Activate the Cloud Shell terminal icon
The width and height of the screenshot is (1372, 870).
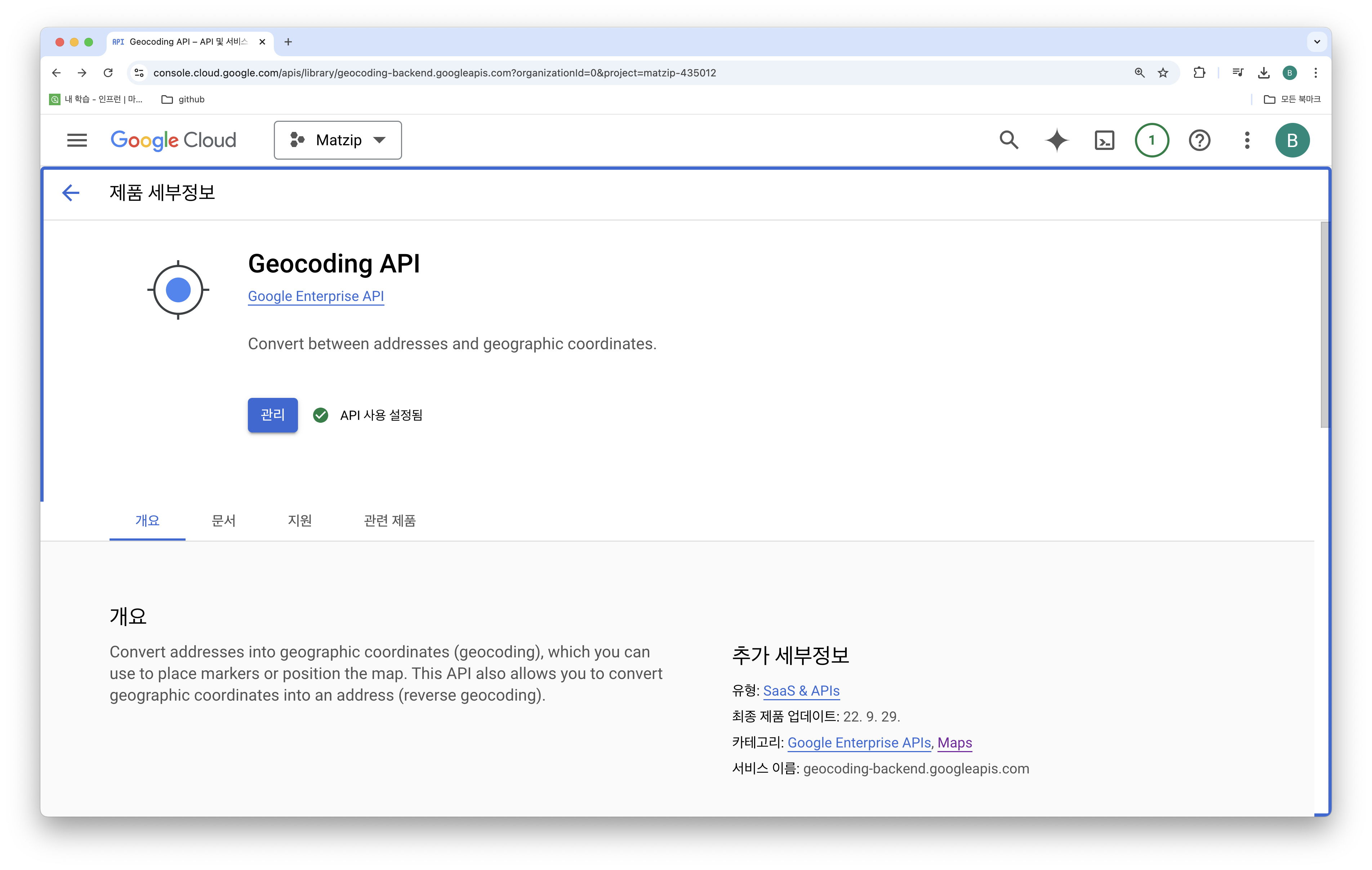1104,140
